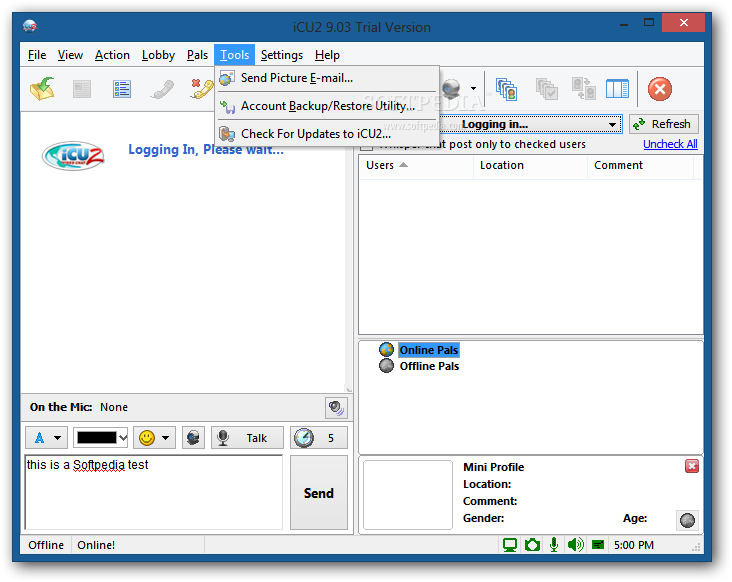Close Mini Profile with its red X

pos(691,466)
